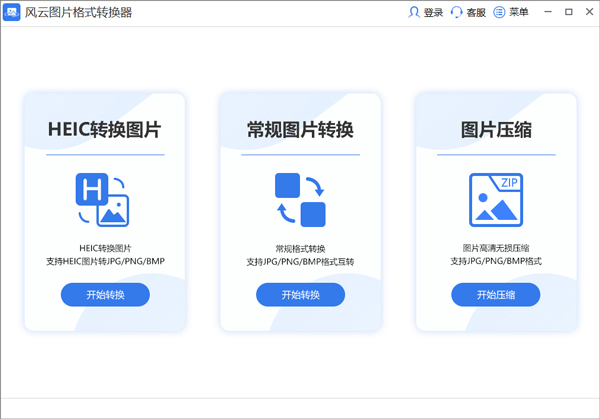Open 客服 customer service
This screenshot has width=600, height=419.
click(x=476, y=13)
